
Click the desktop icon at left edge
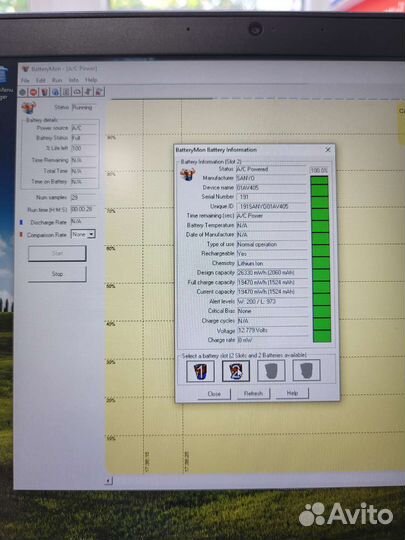(3, 75)
